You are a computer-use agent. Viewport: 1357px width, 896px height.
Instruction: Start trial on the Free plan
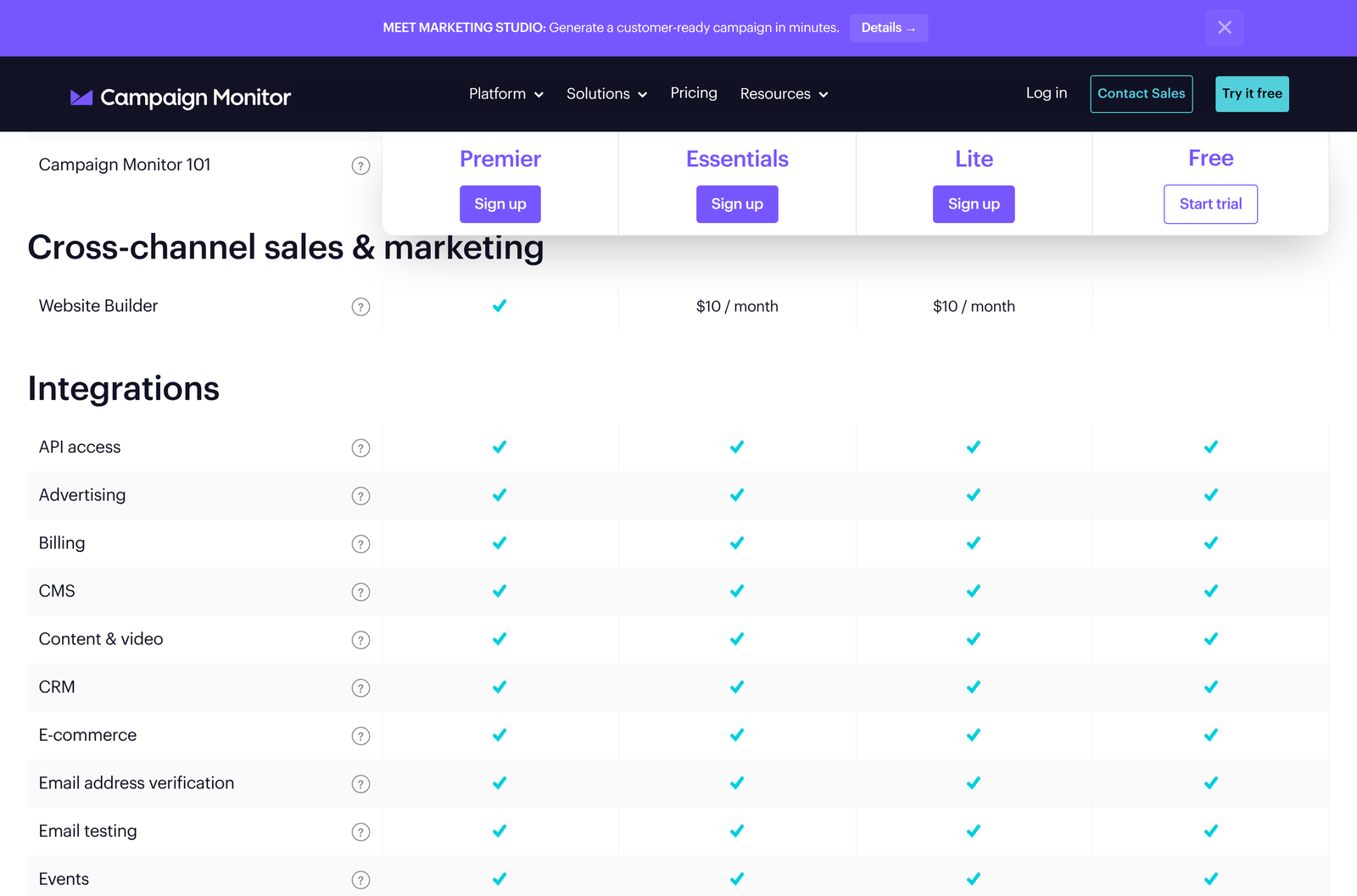tap(1210, 204)
